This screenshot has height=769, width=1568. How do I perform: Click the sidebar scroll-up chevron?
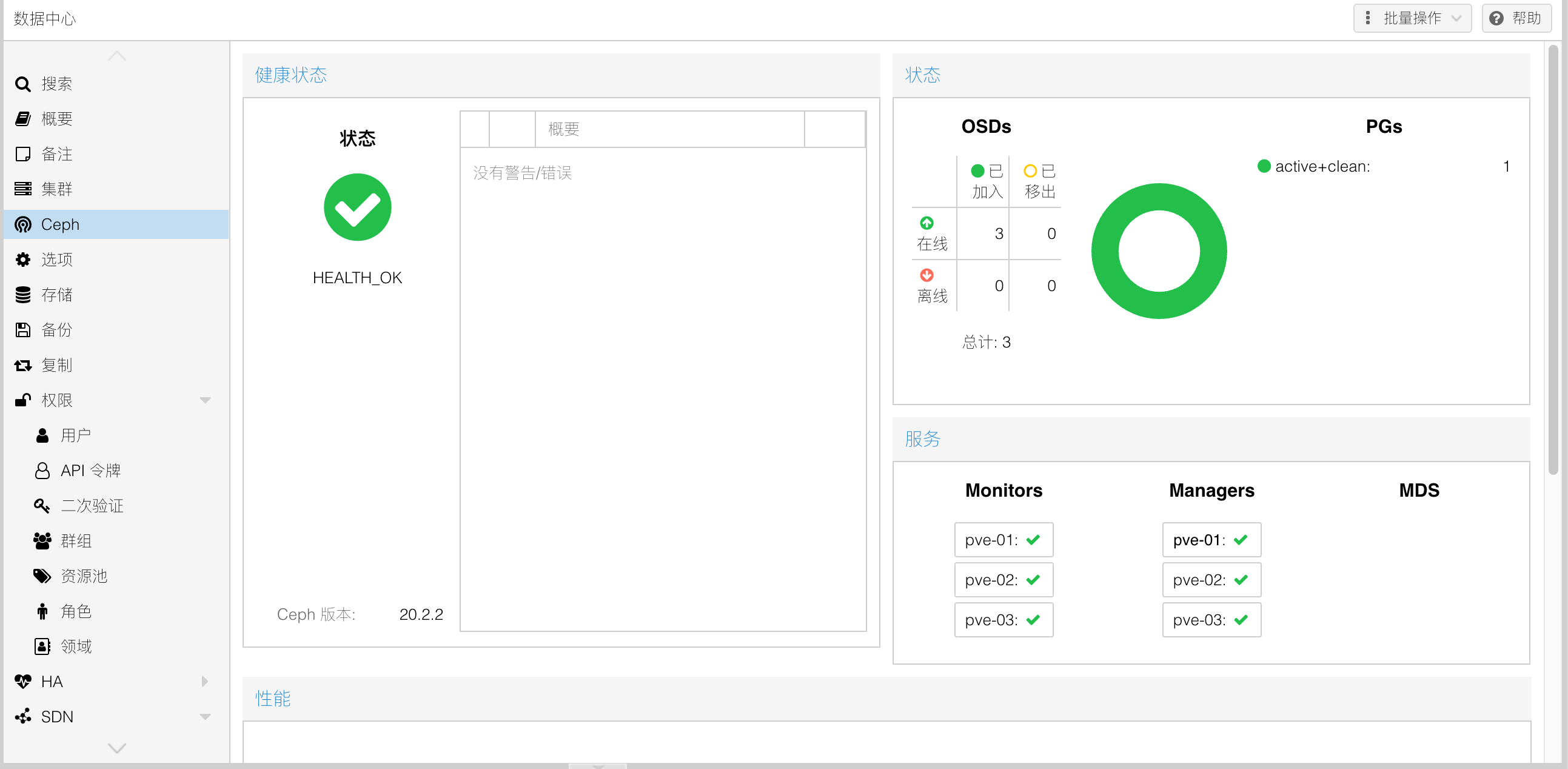pyautogui.click(x=116, y=56)
